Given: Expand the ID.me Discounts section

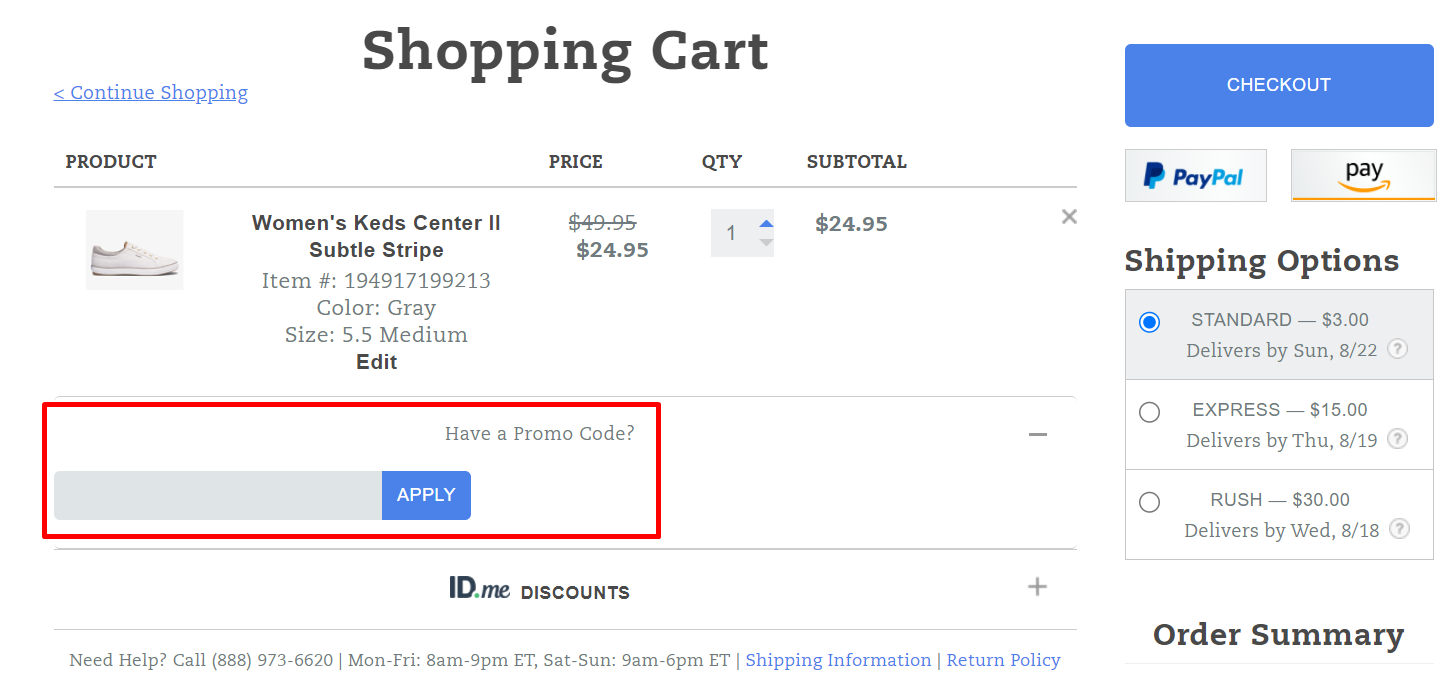Looking at the screenshot, I should click(1038, 587).
